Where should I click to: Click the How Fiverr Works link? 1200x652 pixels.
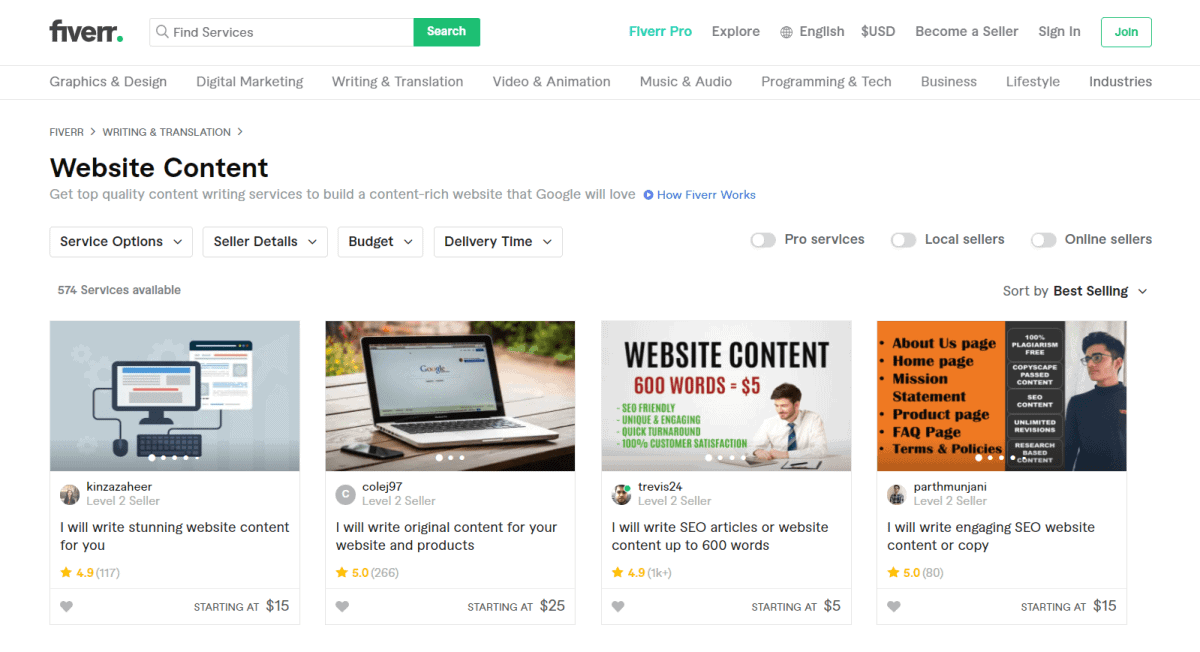pyautogui.click(x=706, y=195)
